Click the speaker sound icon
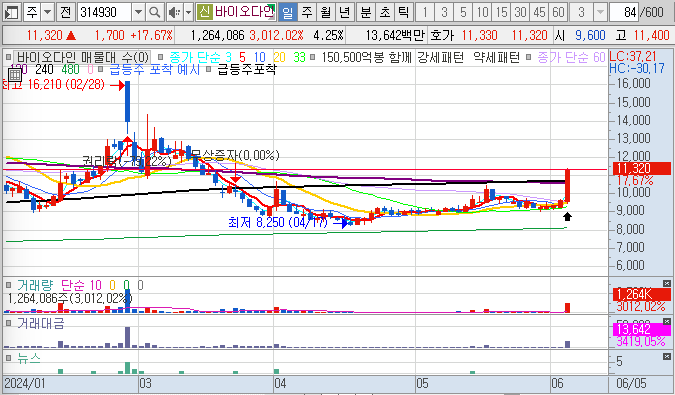675x395 pixels. click(x=174, y=12)
